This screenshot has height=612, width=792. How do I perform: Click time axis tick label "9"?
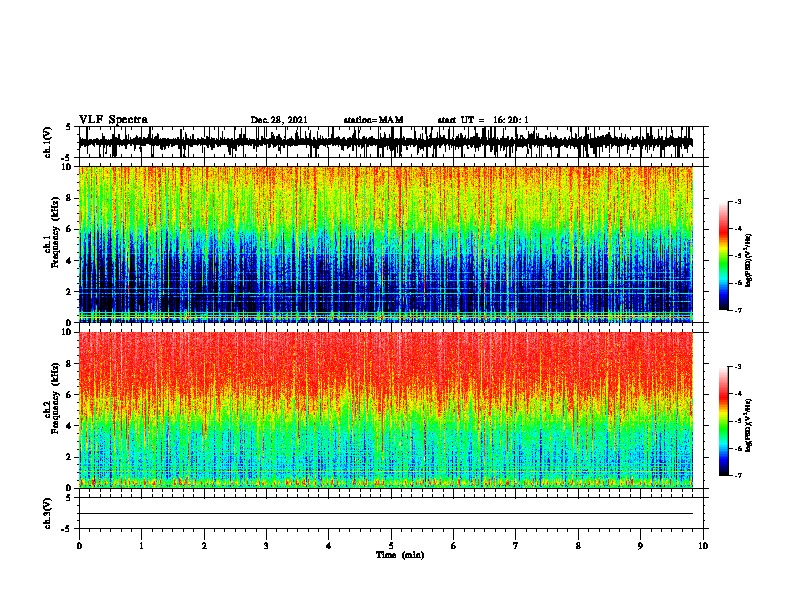click(640, 546)
